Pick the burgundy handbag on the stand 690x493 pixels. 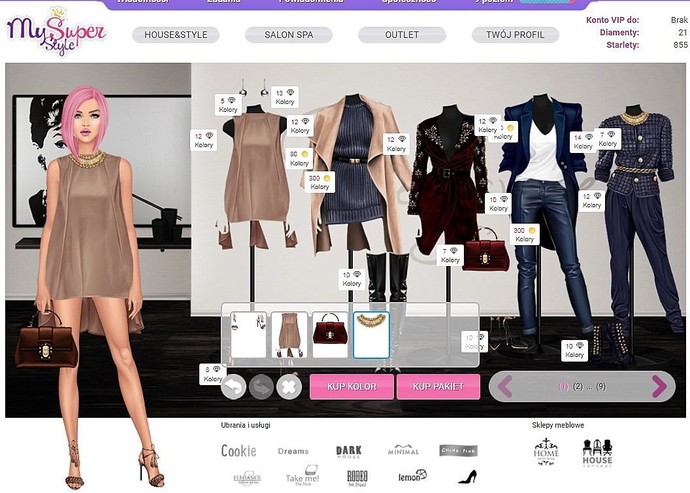coord(486,254)
